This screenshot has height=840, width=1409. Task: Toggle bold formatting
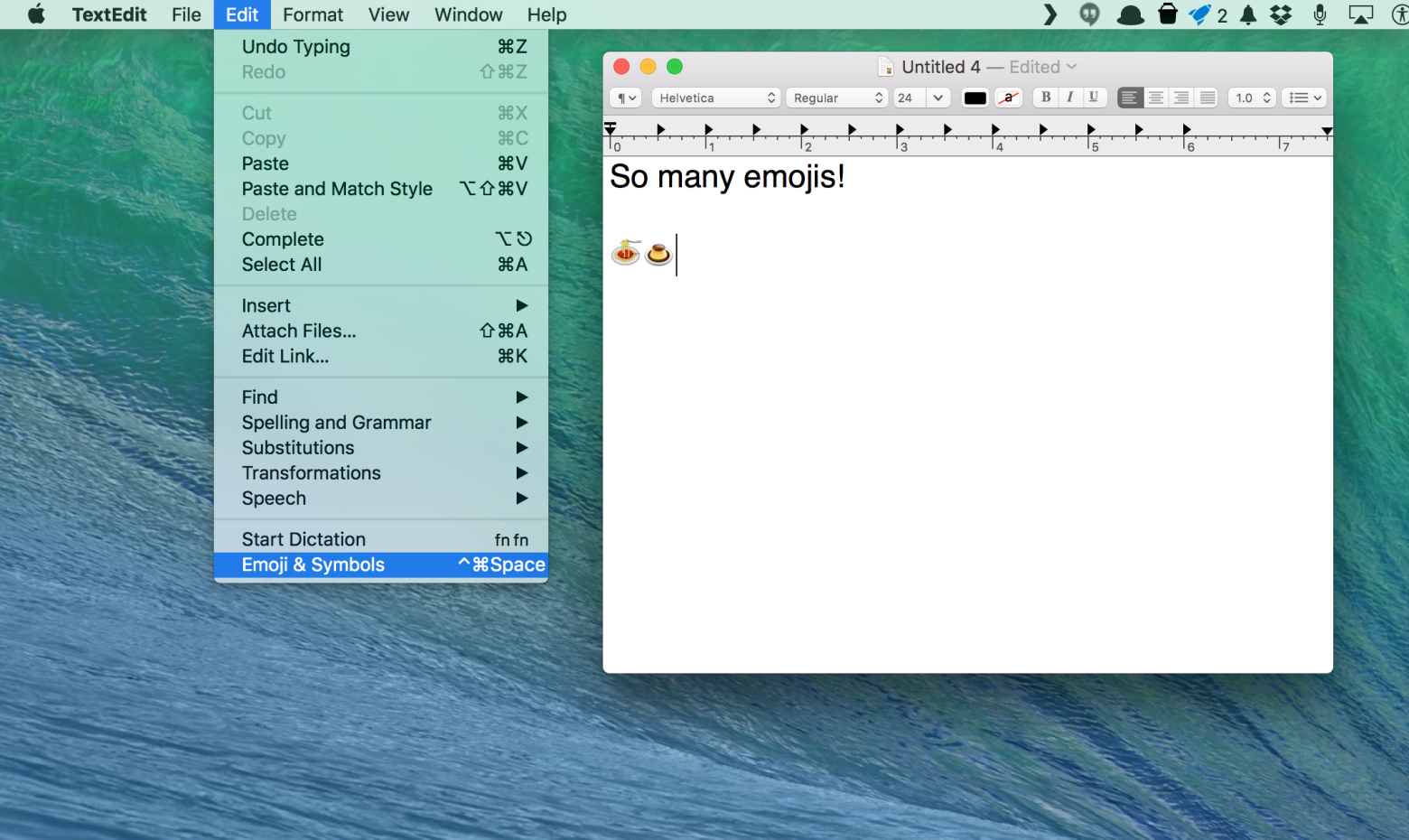coord(1044,98)
